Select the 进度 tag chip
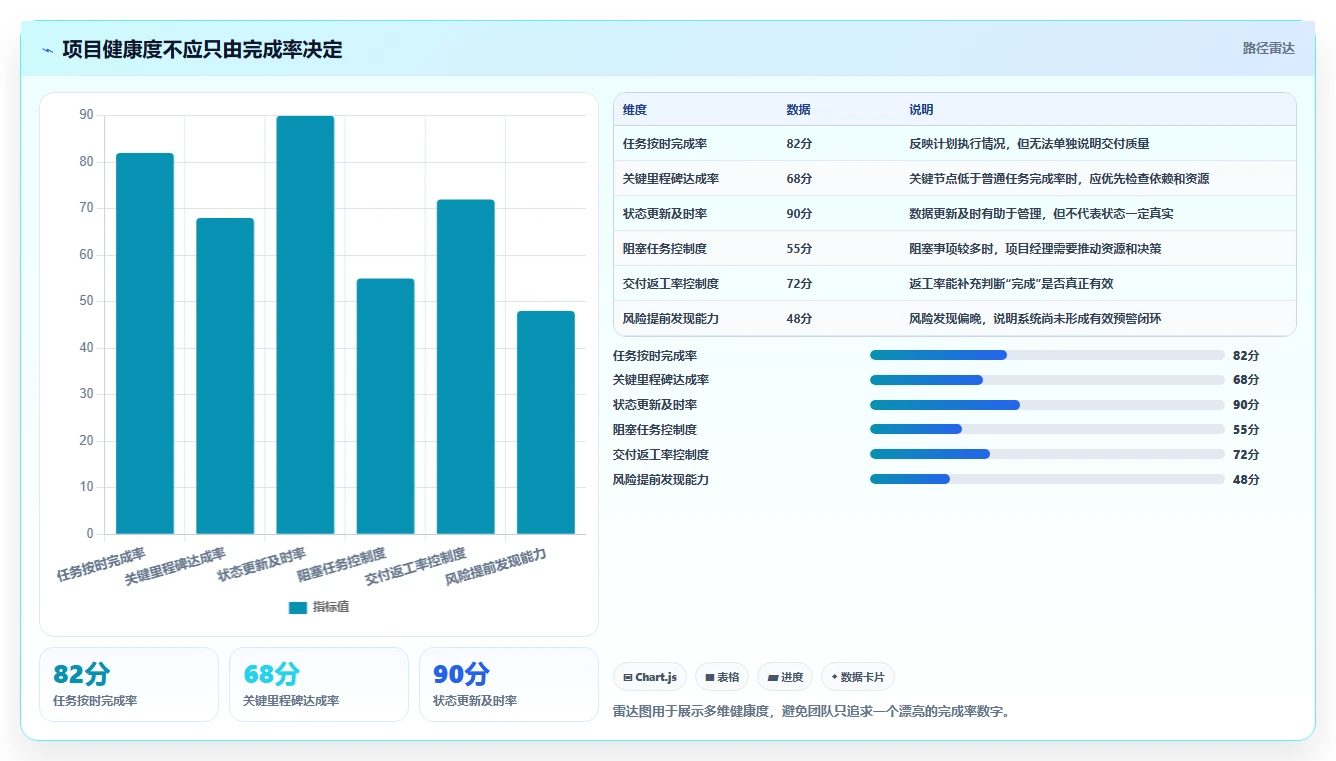 (x=785, y=677)
